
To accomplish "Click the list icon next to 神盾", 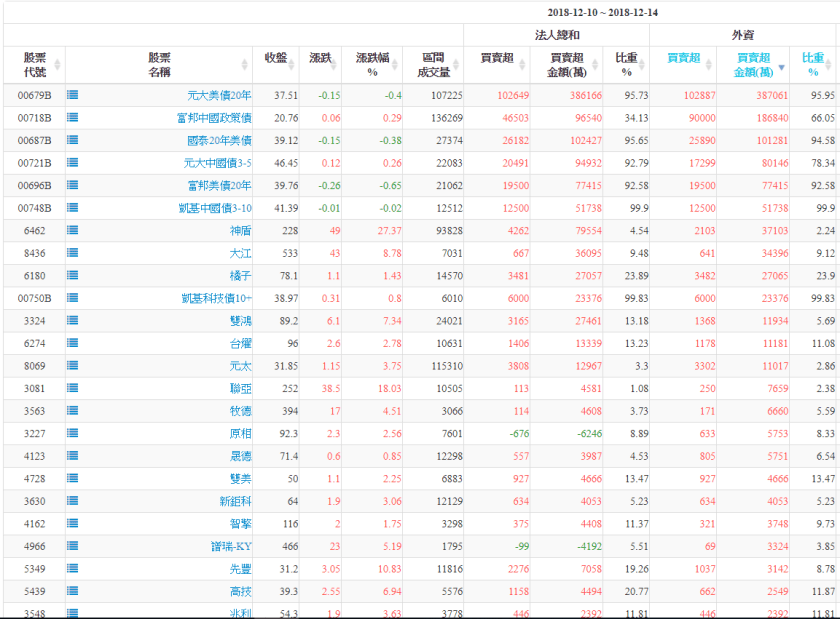I will [x=73, y=231].
